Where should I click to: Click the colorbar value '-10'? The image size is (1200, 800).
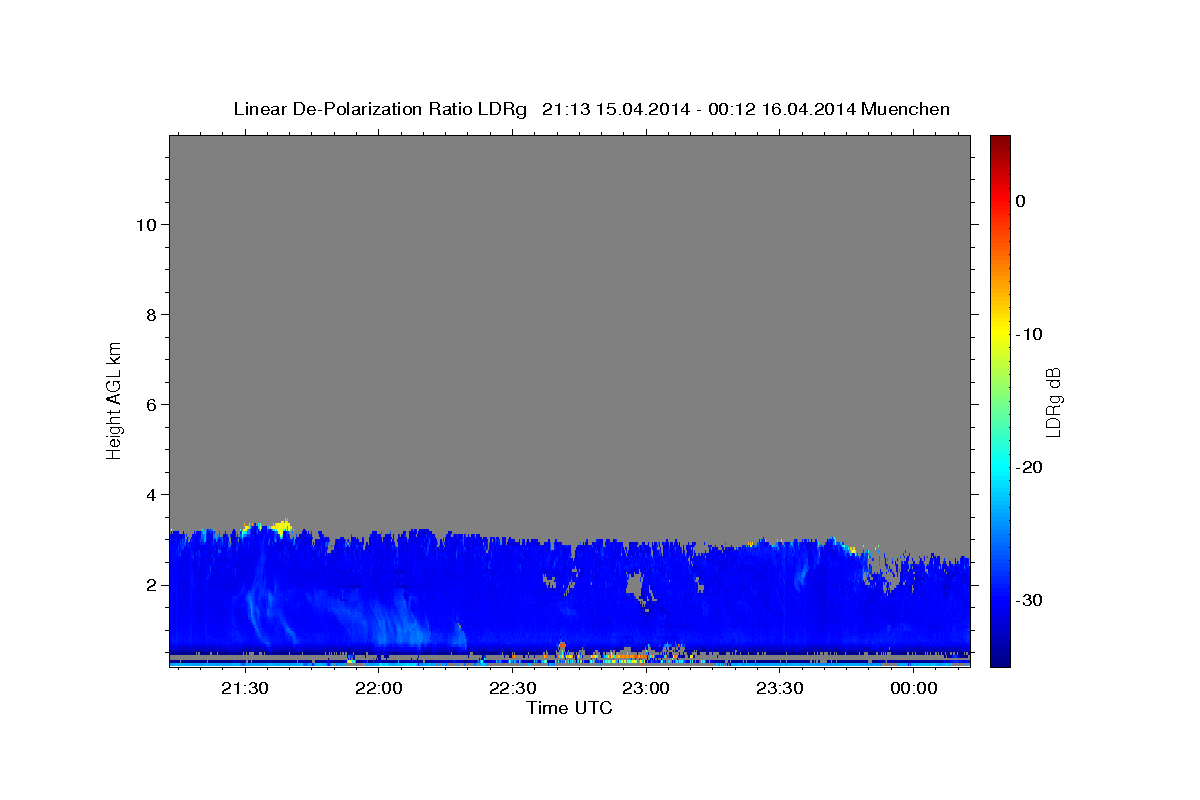point(1029,334)
